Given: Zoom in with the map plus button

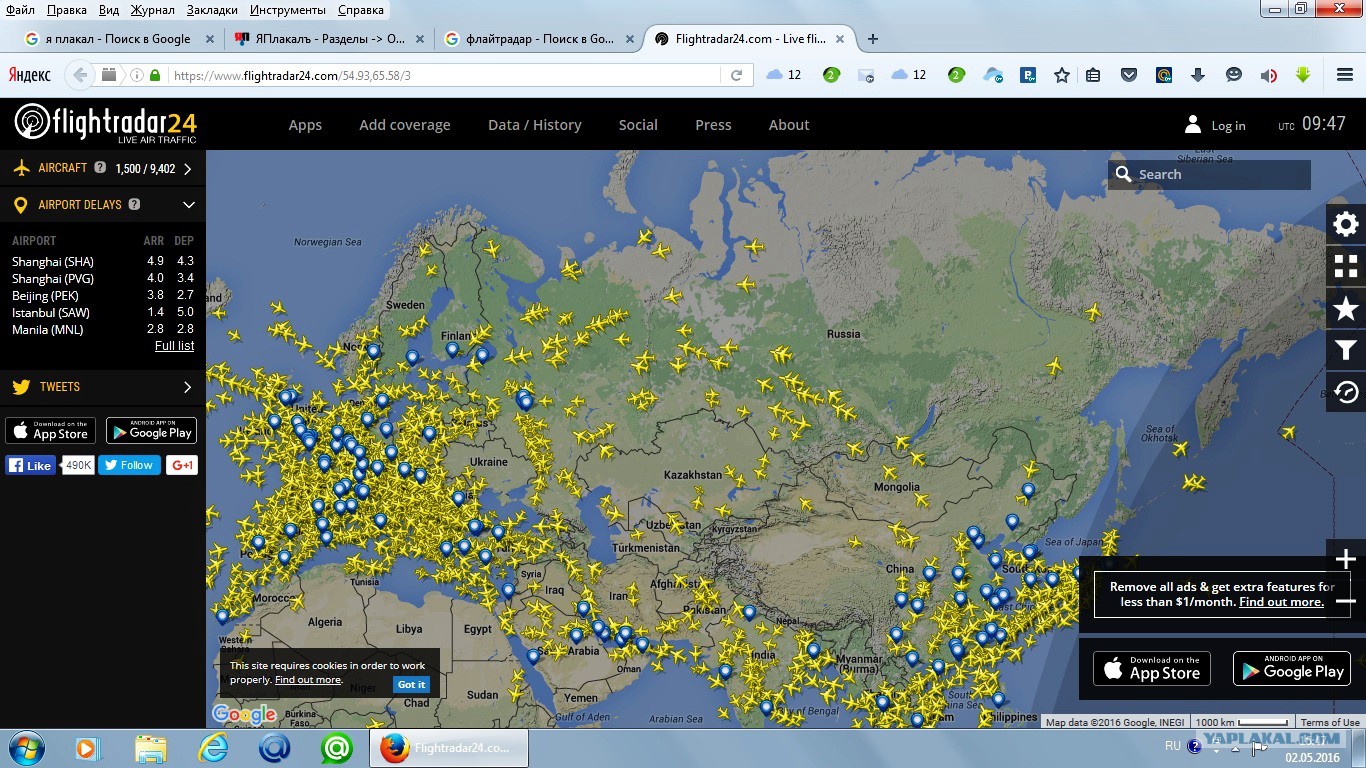Looking at the screenshot, I should [1346, 559].
